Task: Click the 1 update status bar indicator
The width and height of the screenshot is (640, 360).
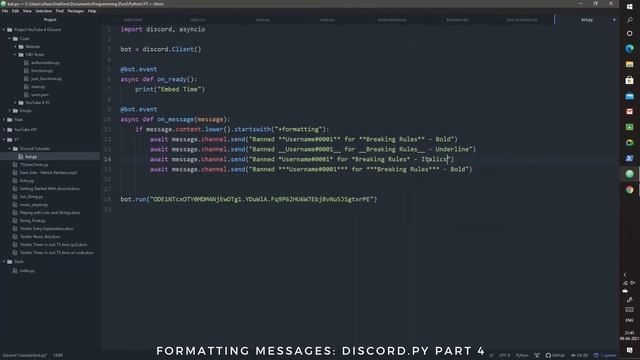Action: tap(605, 356)
